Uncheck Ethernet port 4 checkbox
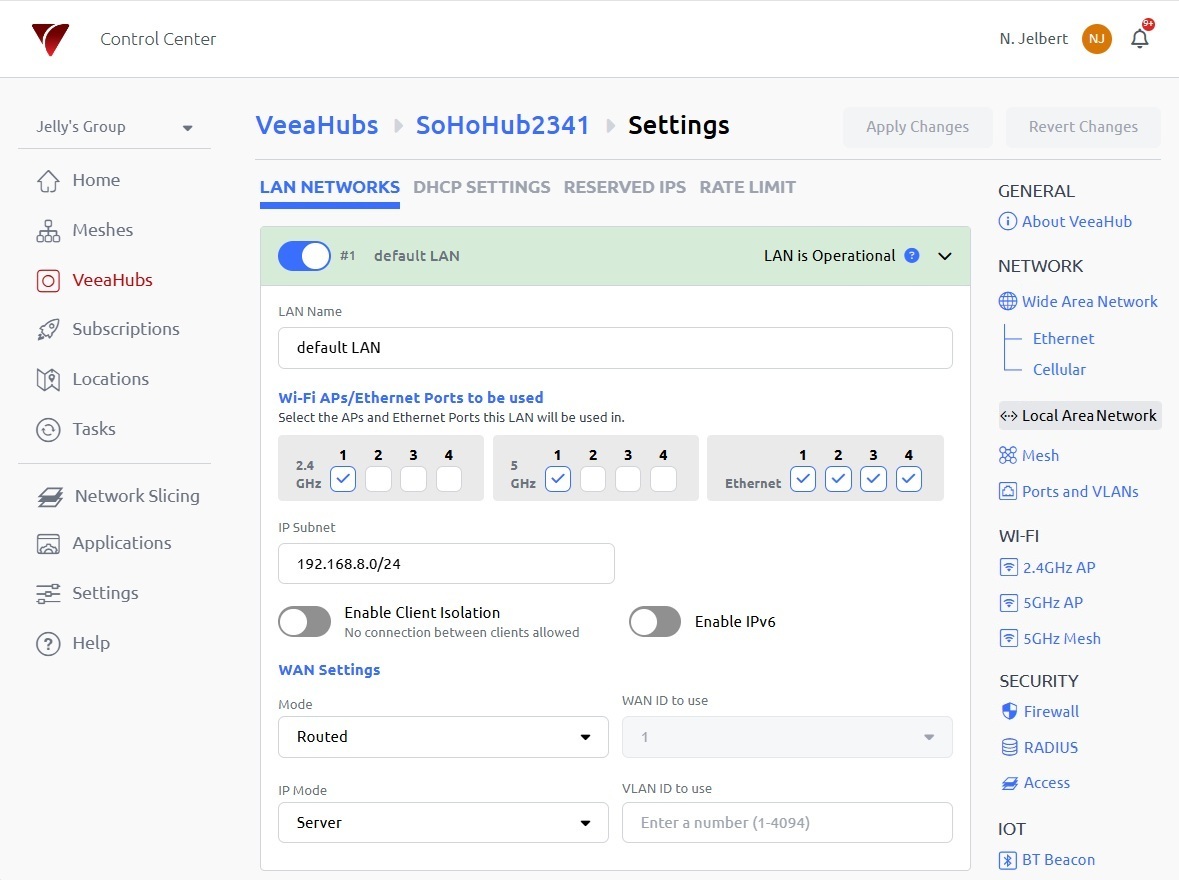The height and width of the screenshot is (880, 1179). [x=908, y=479]
